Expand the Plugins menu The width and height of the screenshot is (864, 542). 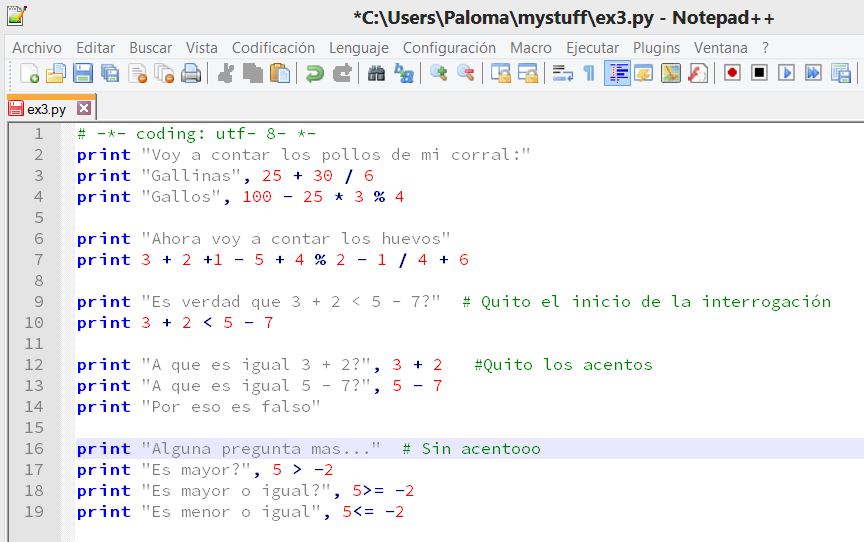click(x=656, y=48)
